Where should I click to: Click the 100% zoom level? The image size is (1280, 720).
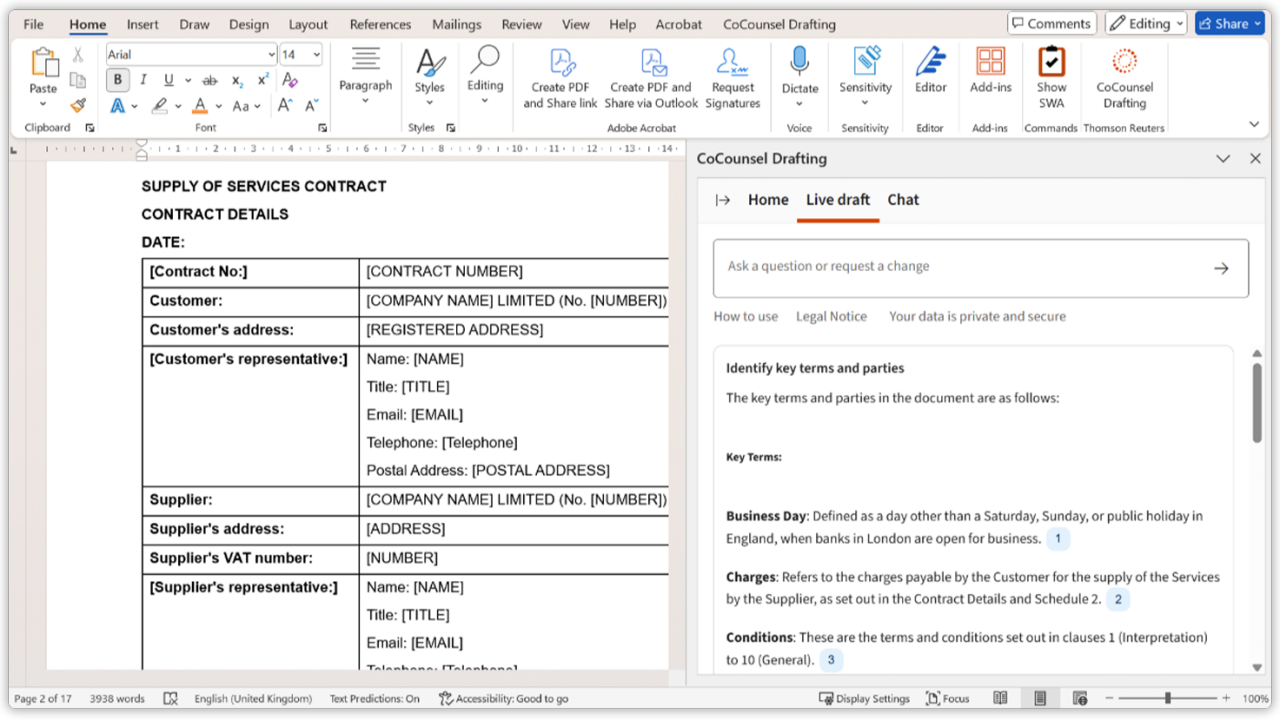[1255, 698]
